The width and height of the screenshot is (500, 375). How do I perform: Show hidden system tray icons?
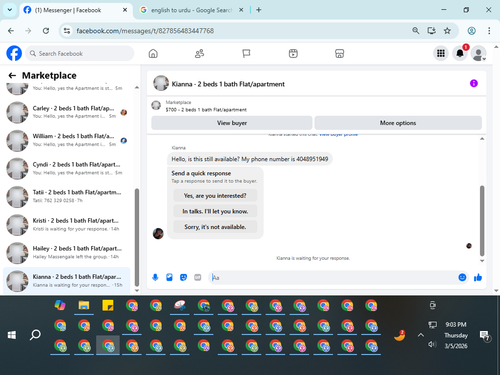click(x=421, y=335)
